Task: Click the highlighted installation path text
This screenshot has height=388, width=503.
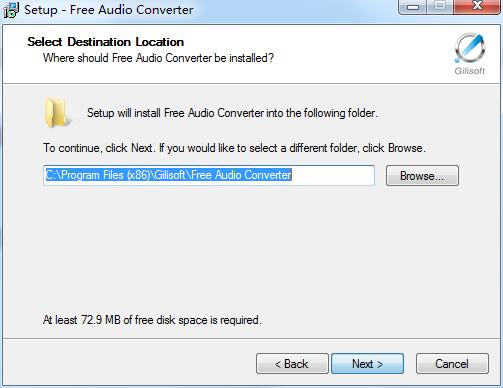Action: tap(168, 175)
